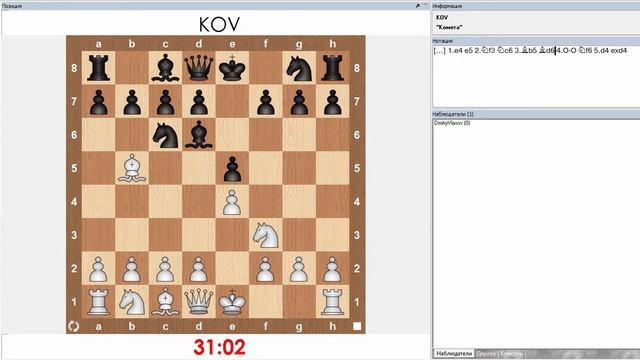Select the white king on e1
640x360 pixels.
point(232,302)
